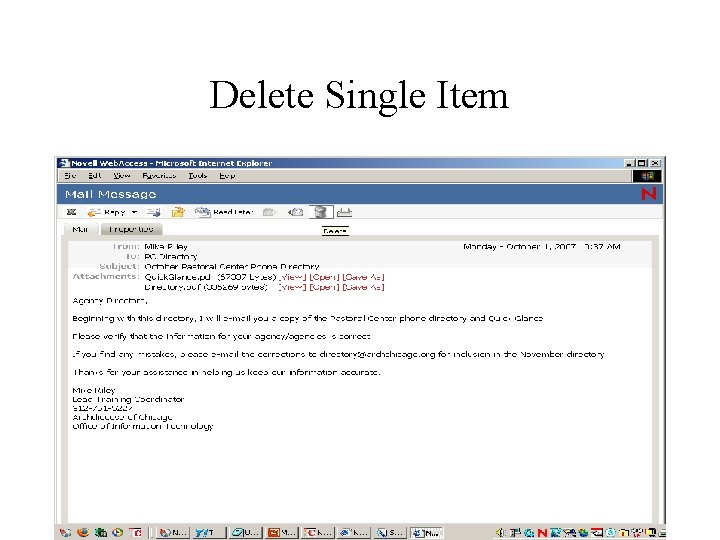Click the Reply toolbar button
This screenshot has height=540, width=720.
(107, 212)
